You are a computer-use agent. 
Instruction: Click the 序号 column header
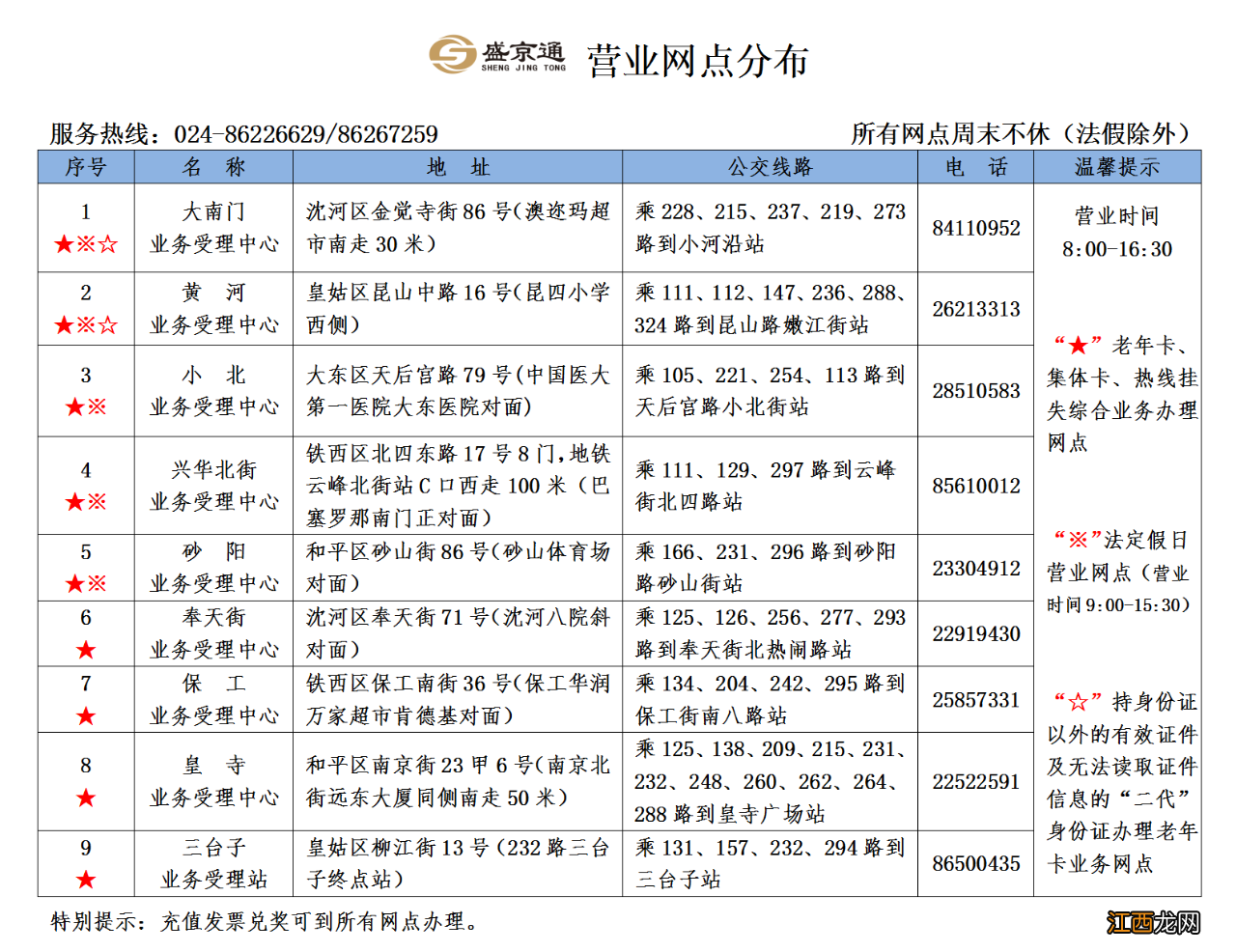click(86, 168)
